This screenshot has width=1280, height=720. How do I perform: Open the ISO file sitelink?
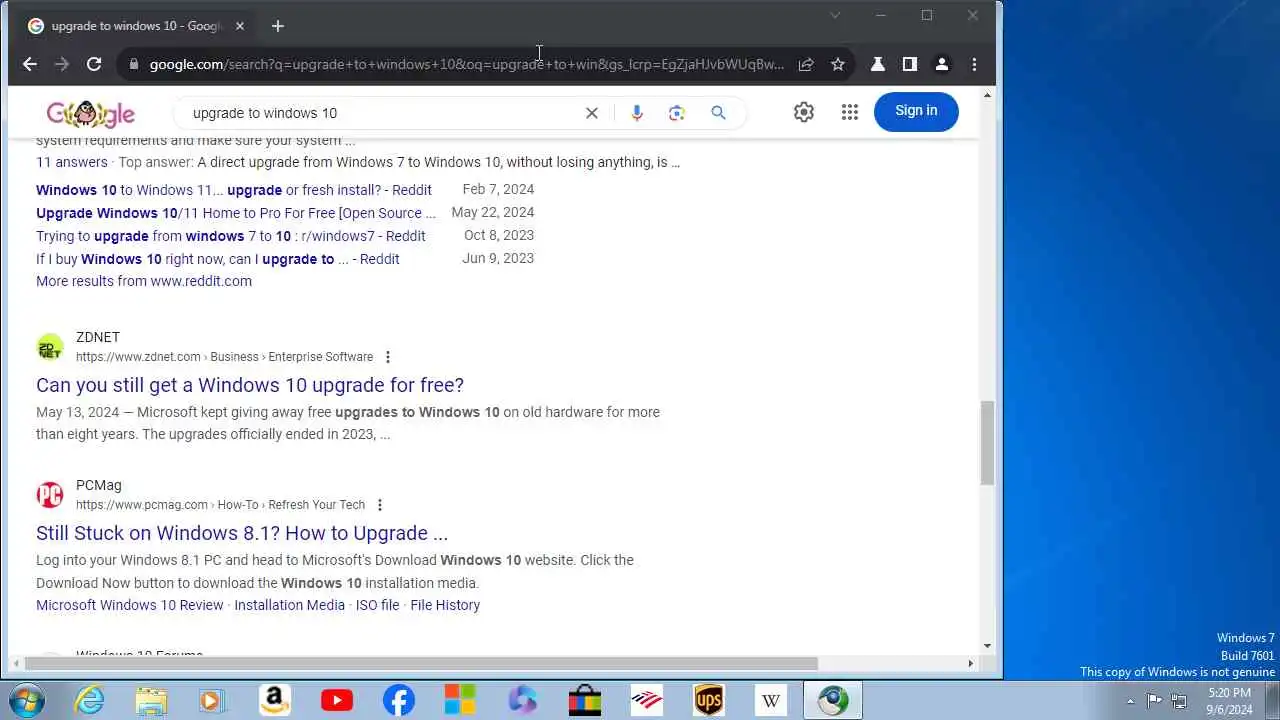(x=377, y=605)
